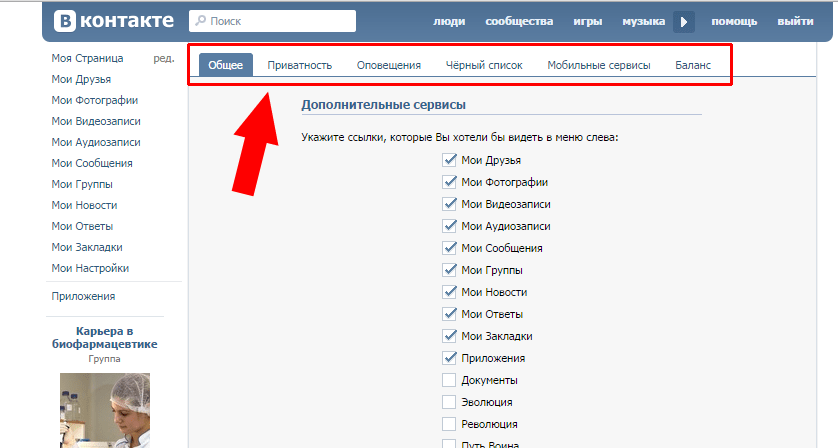Open Мои Новости in left menu
Image resolution: width=838 pixels, height=448 pixels.
(84, 205)
